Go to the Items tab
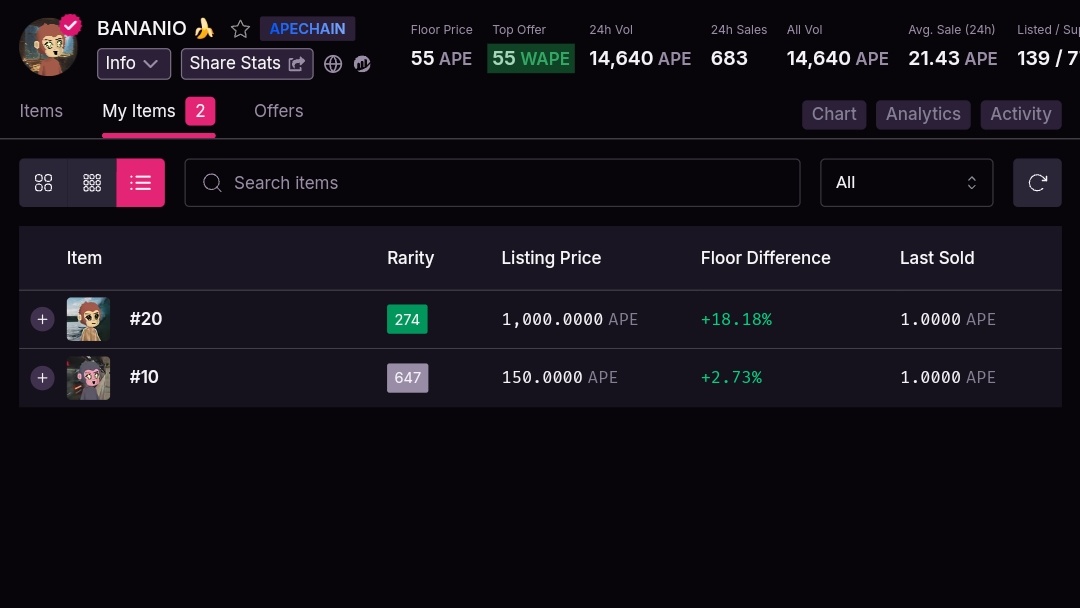Screen dimensions: 1080x608 tap(41, 111)
